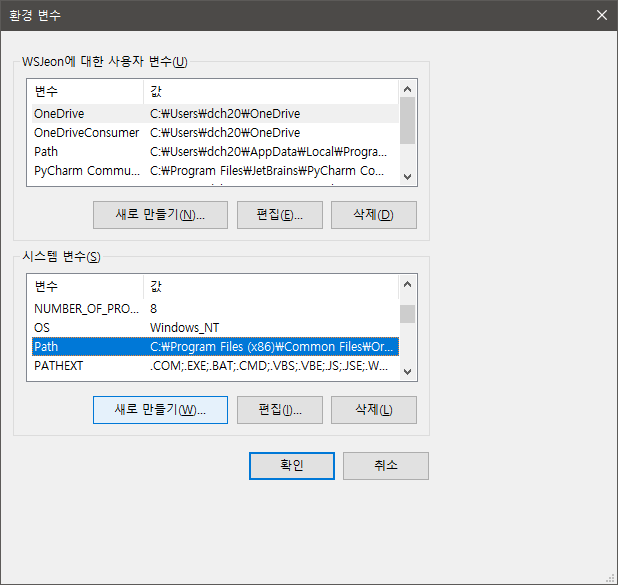Cancel with the 취소 button
Viewport: 618px width, 585px height.
click(386, 466)
